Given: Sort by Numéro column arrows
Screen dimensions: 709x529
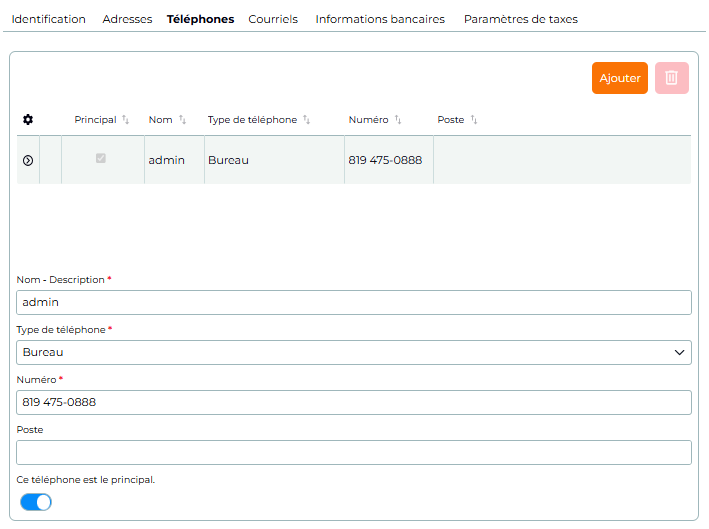Looking at the screenshot, I should pos(398,119).
